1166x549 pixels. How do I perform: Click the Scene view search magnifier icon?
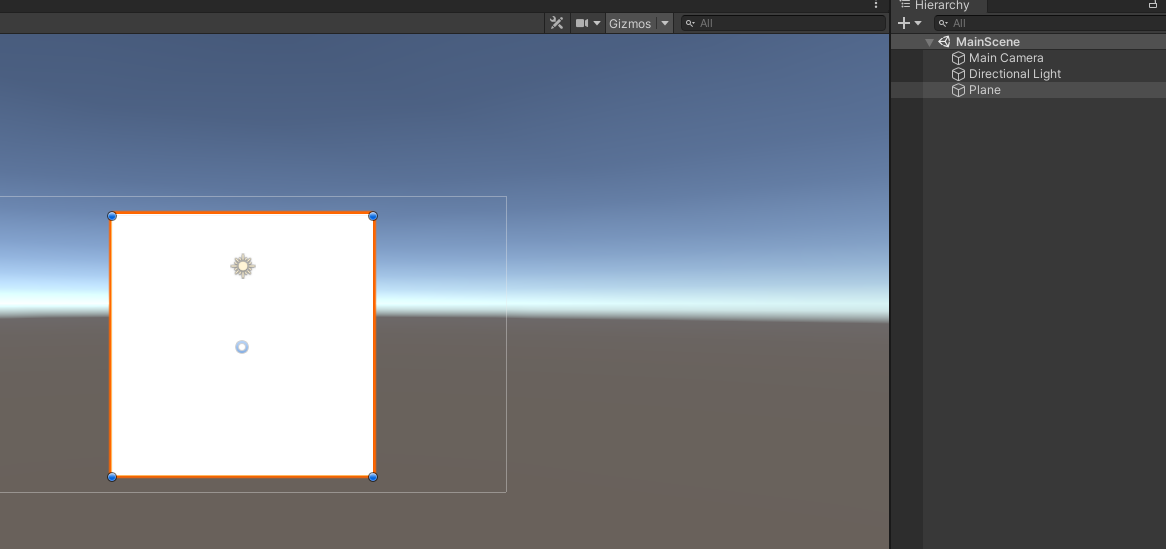(x=690, y=23)
